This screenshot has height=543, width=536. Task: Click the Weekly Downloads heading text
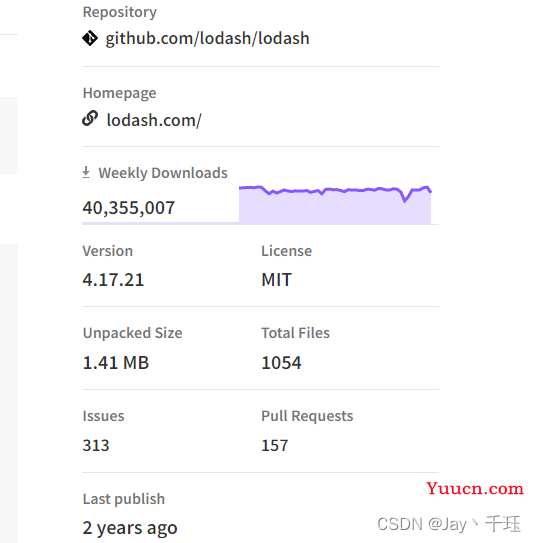point(163,173)
